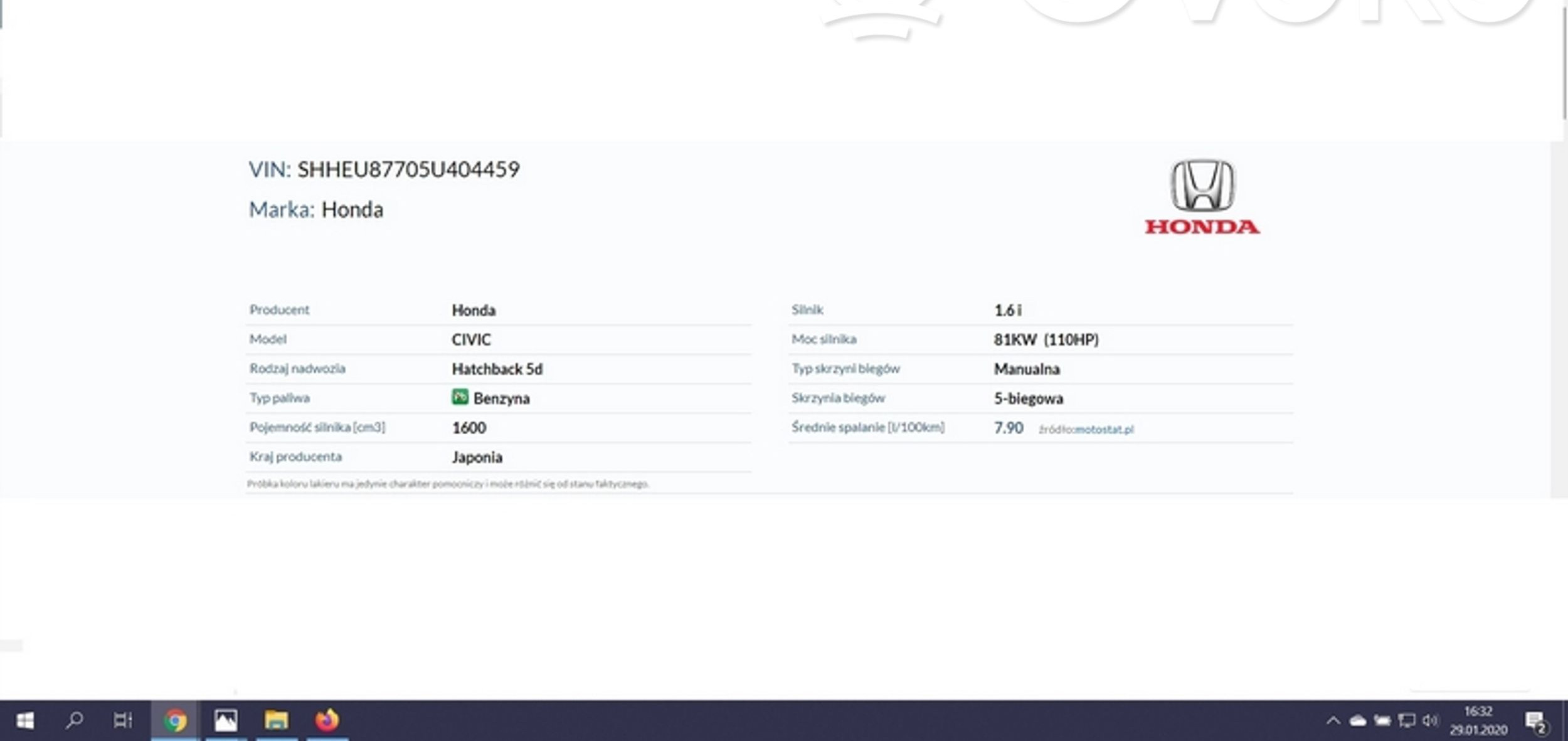Click the VIN number SHHEU87705U404459
The height and width of the screenshot is (741, 1568).
408,169
